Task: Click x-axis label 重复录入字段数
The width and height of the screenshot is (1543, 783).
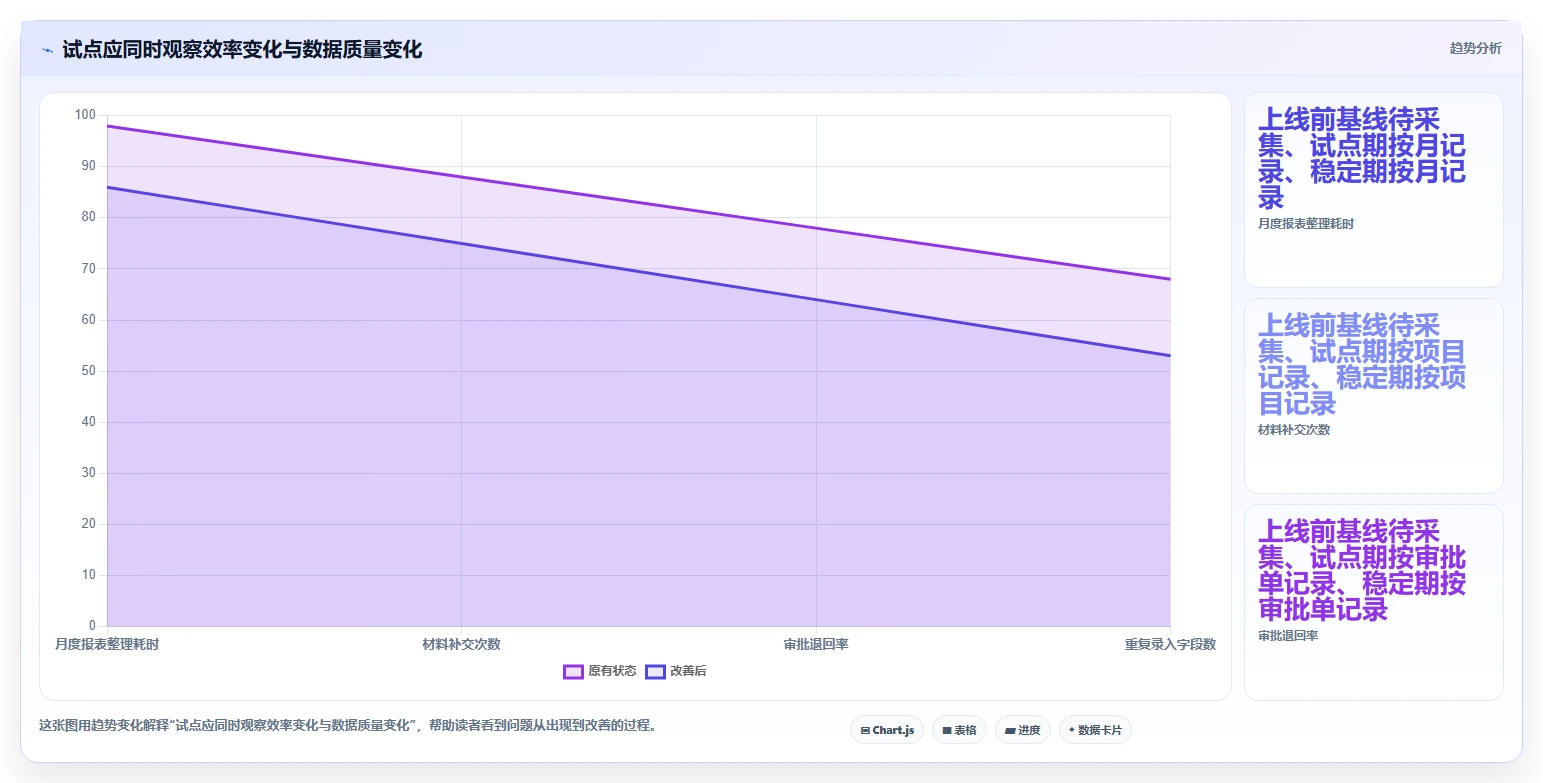Action: pos(1170,644)
